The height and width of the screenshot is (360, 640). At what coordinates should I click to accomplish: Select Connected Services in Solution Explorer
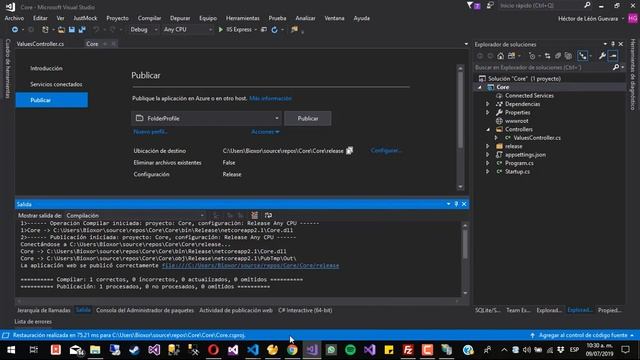(529, 96)
